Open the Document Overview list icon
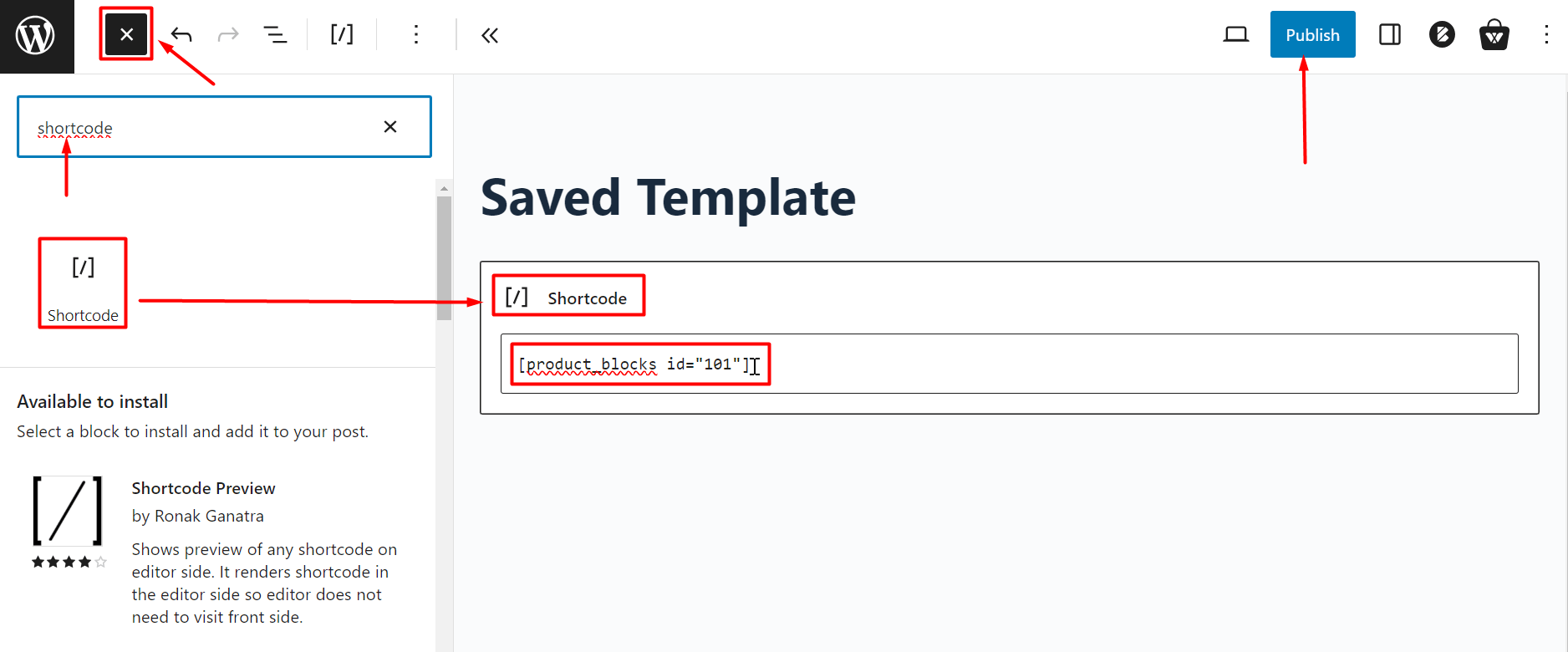 point(276,34)
